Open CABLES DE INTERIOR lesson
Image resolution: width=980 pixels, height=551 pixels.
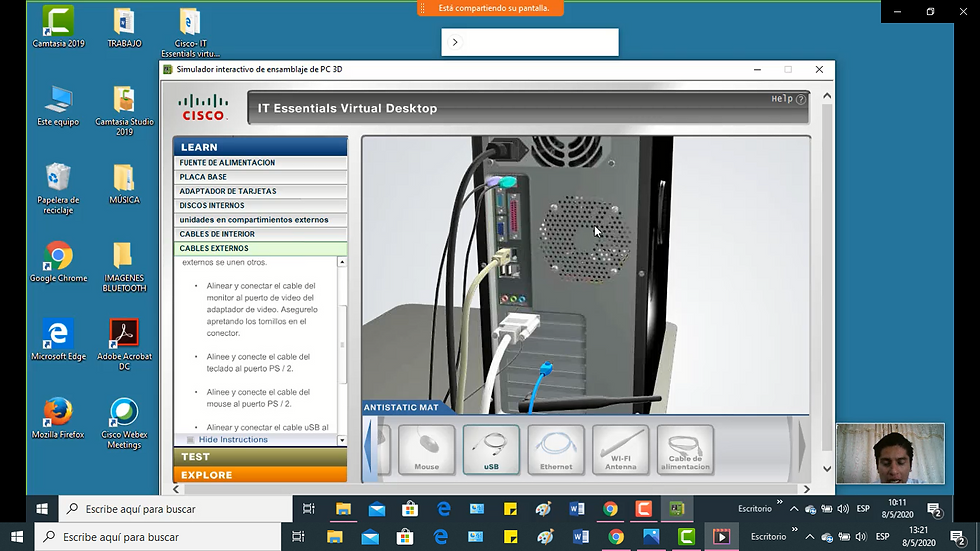(x=260, y=234)
